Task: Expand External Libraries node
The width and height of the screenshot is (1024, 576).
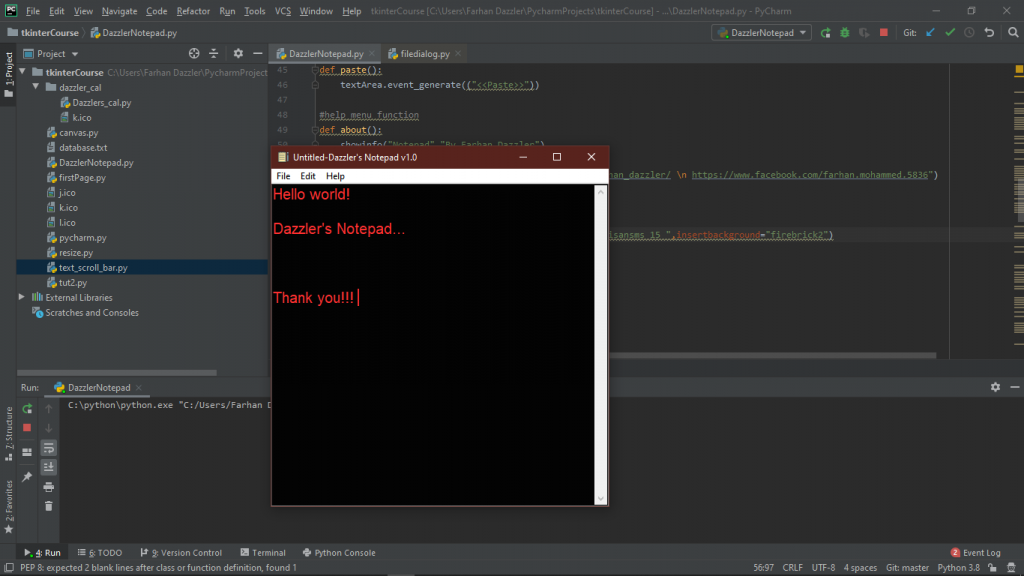Action: (x=23, y=297)
